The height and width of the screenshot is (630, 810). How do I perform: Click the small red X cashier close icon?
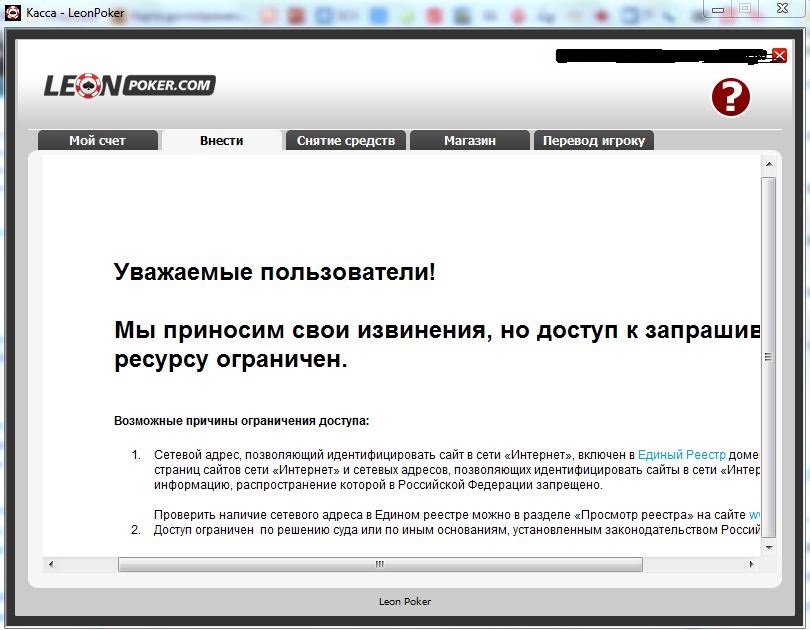[780, 55]
